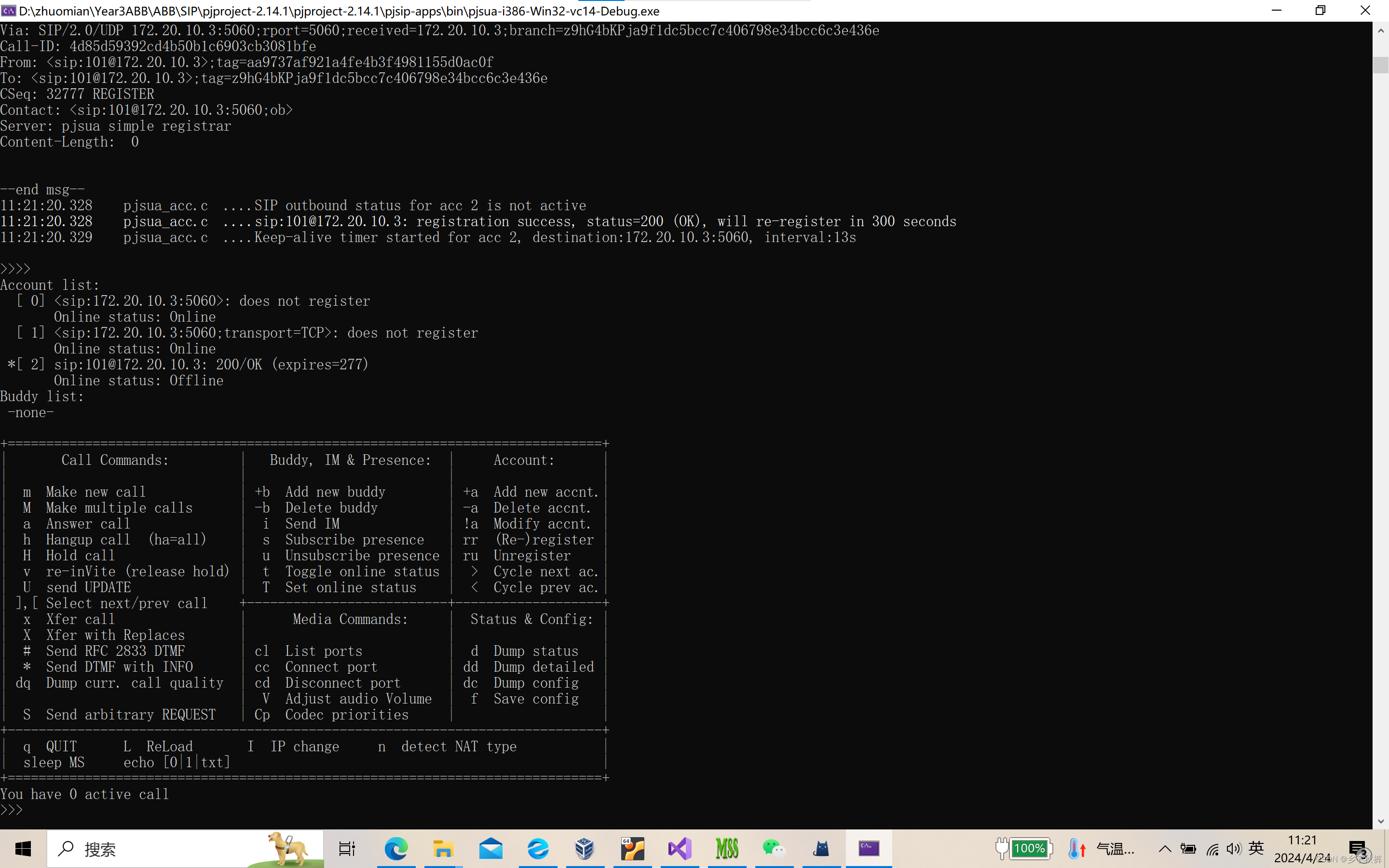
Task: Open WeChat from the taskbar
Action: 774,849
